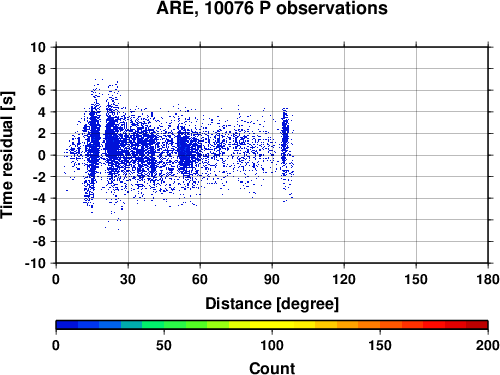Click the plot title 'ARE, 10076 P observations'
The image size is (500, 375).
pos(272,8)
